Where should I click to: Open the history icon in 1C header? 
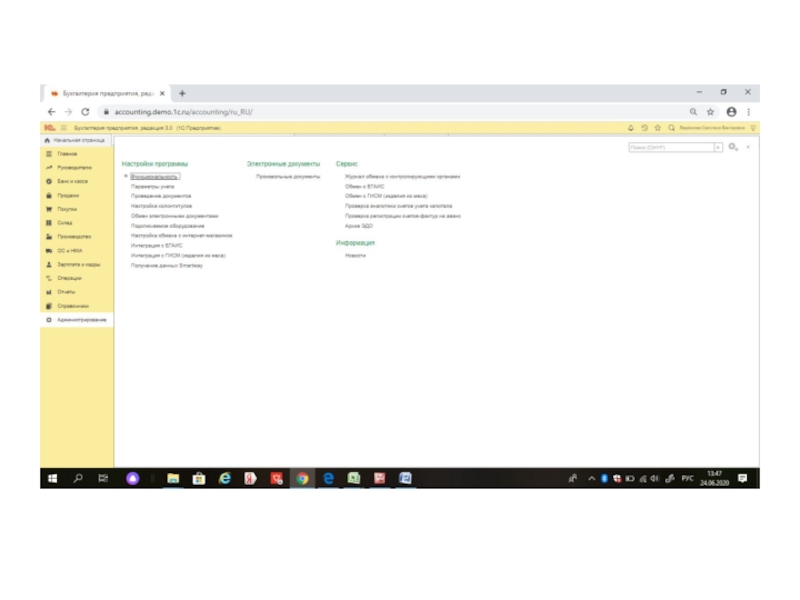click(644, 128)
